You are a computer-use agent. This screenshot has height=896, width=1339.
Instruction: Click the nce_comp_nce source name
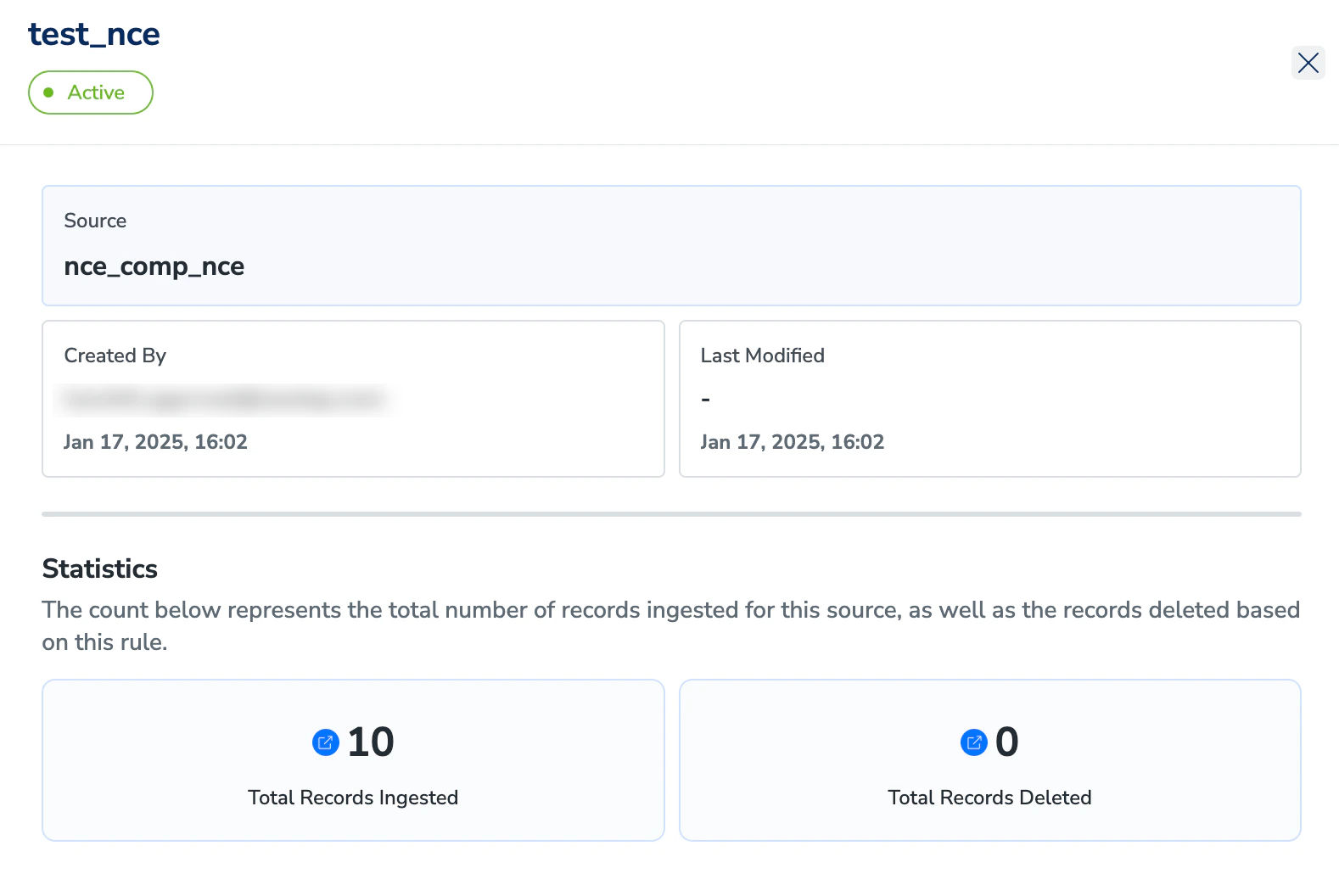(x=154, y=266)
